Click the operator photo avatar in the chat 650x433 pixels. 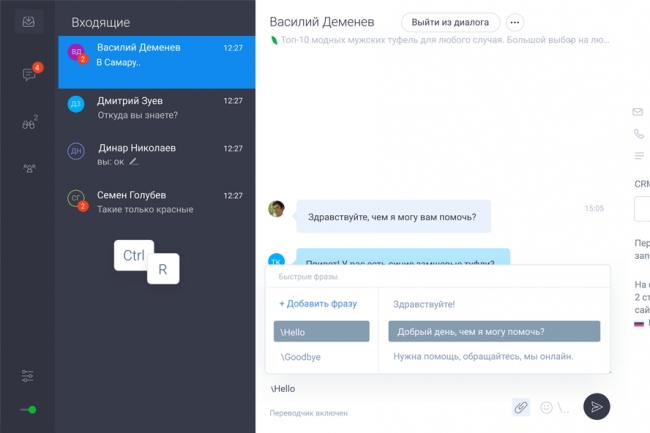tap(276, 209)
